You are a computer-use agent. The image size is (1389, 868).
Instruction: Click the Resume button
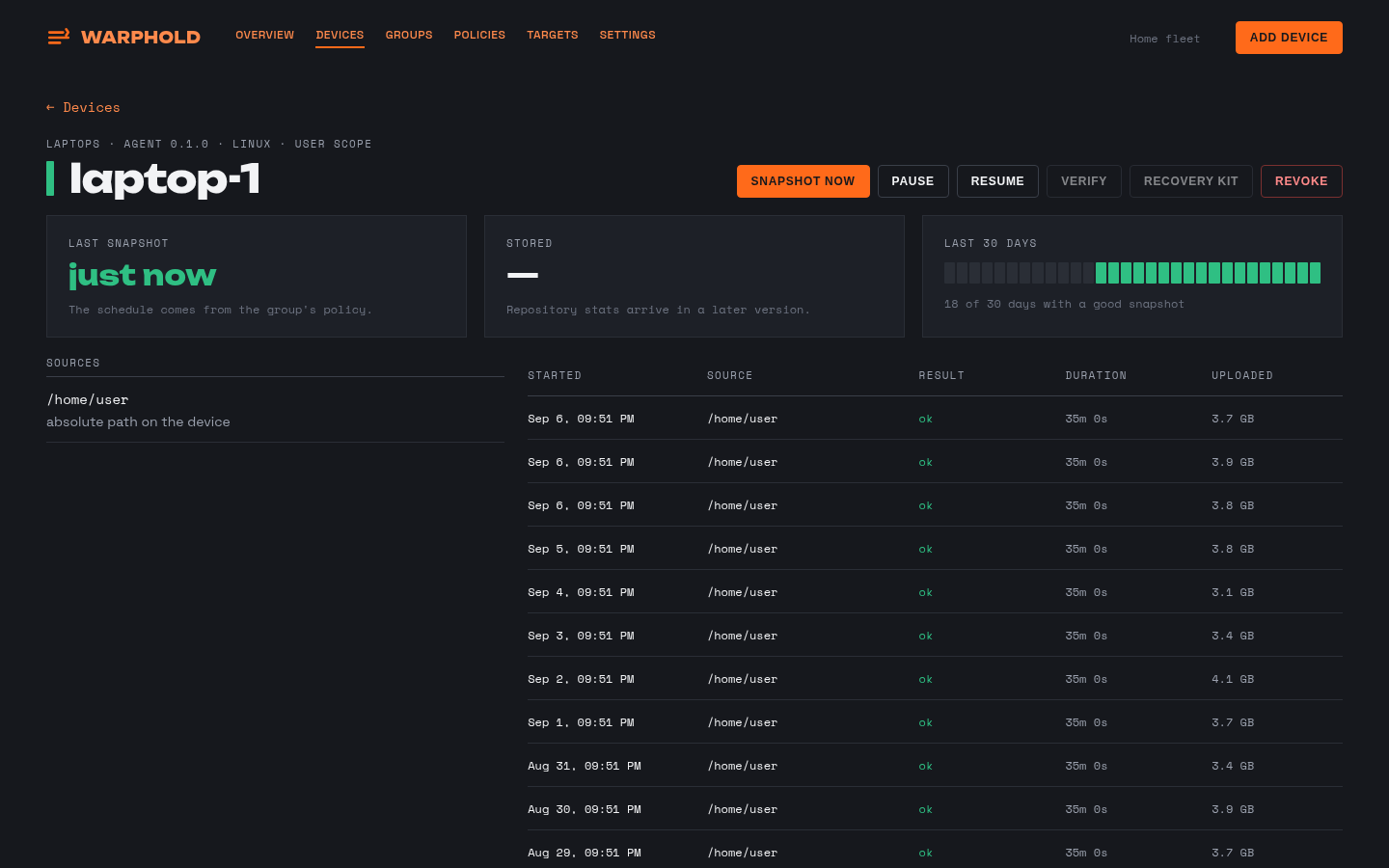tap(997, 181)
